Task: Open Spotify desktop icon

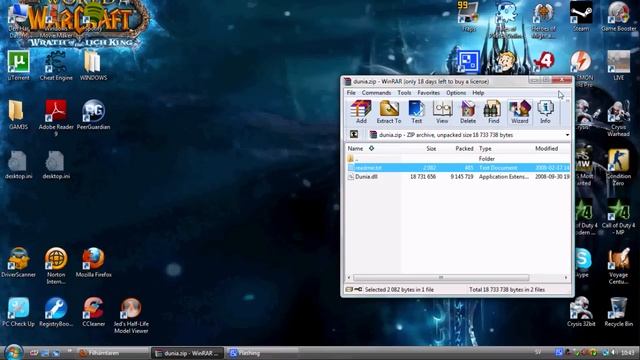Action: tap(93, 16)
